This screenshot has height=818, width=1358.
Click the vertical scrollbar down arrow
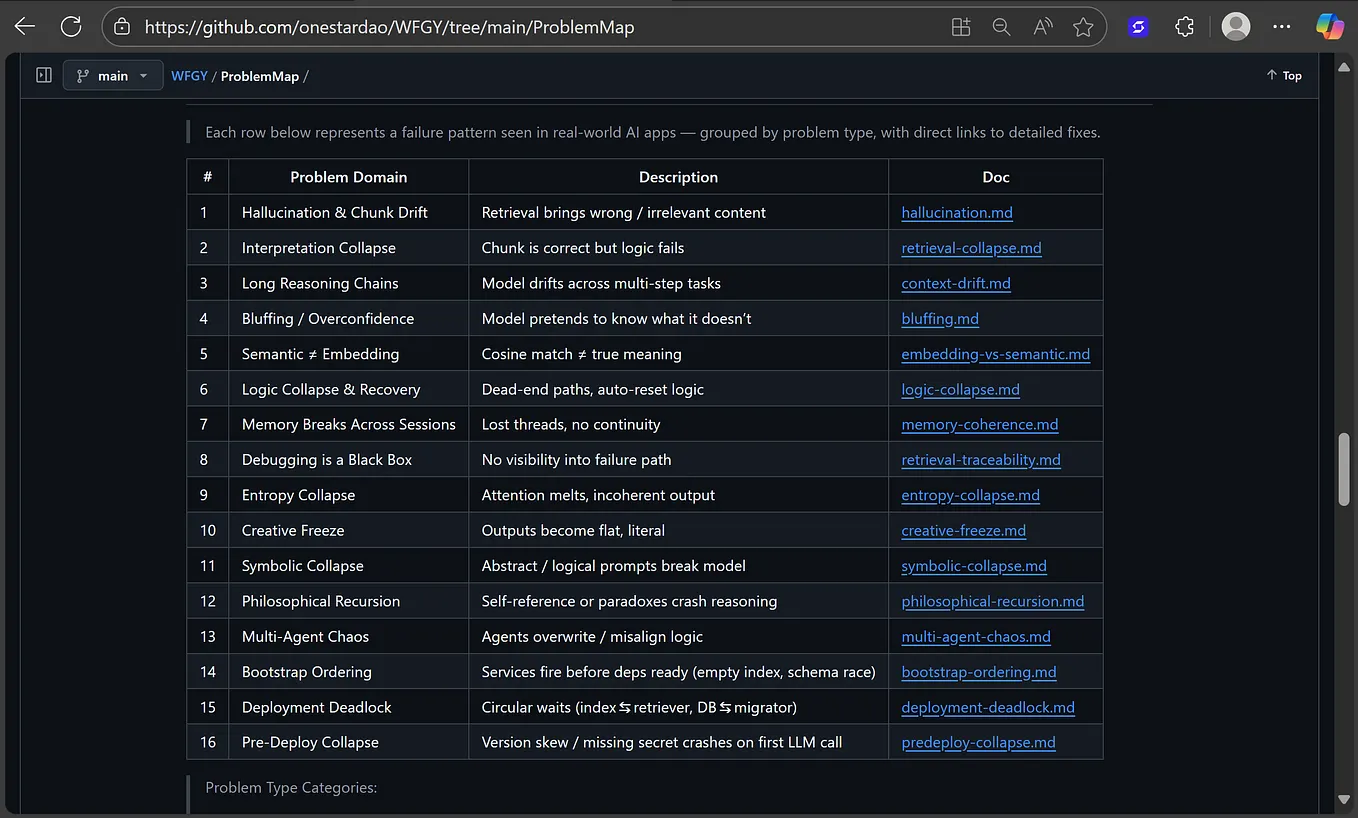click(x=1345, y=799)
